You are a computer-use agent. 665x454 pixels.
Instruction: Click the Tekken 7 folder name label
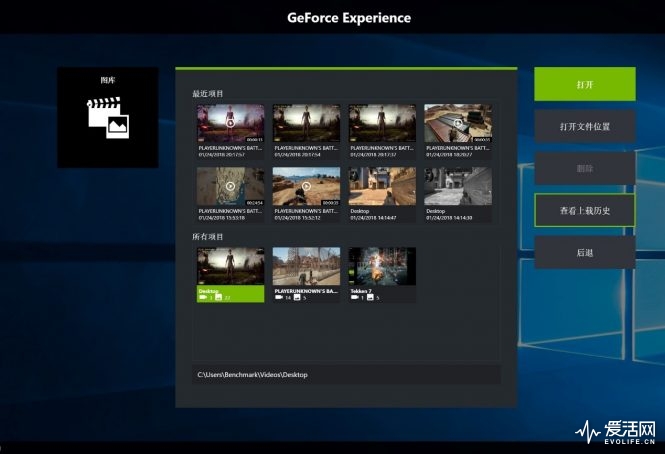361,291
